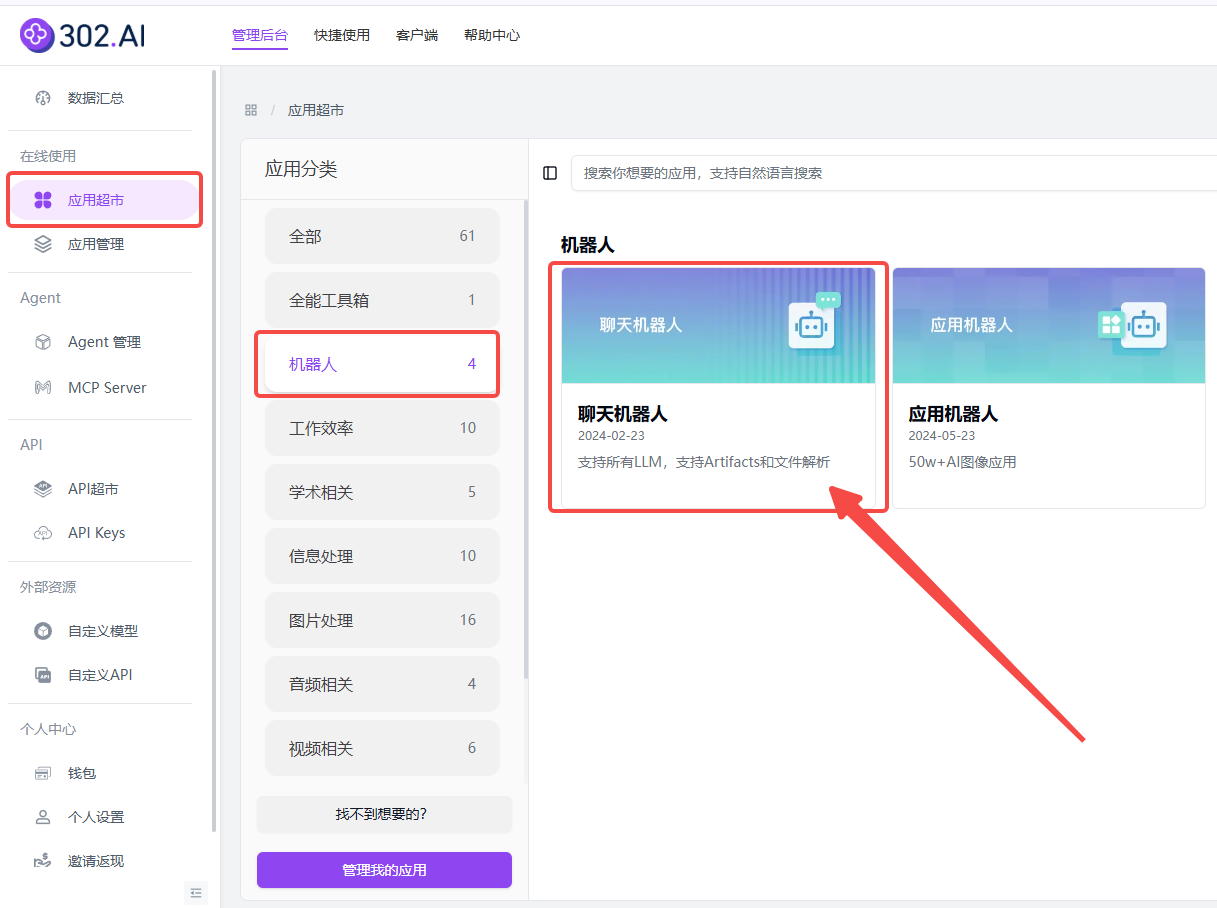This screenshot has height=908, width=1217.
Task: Select the 音频相关 category
Action: 382,684
